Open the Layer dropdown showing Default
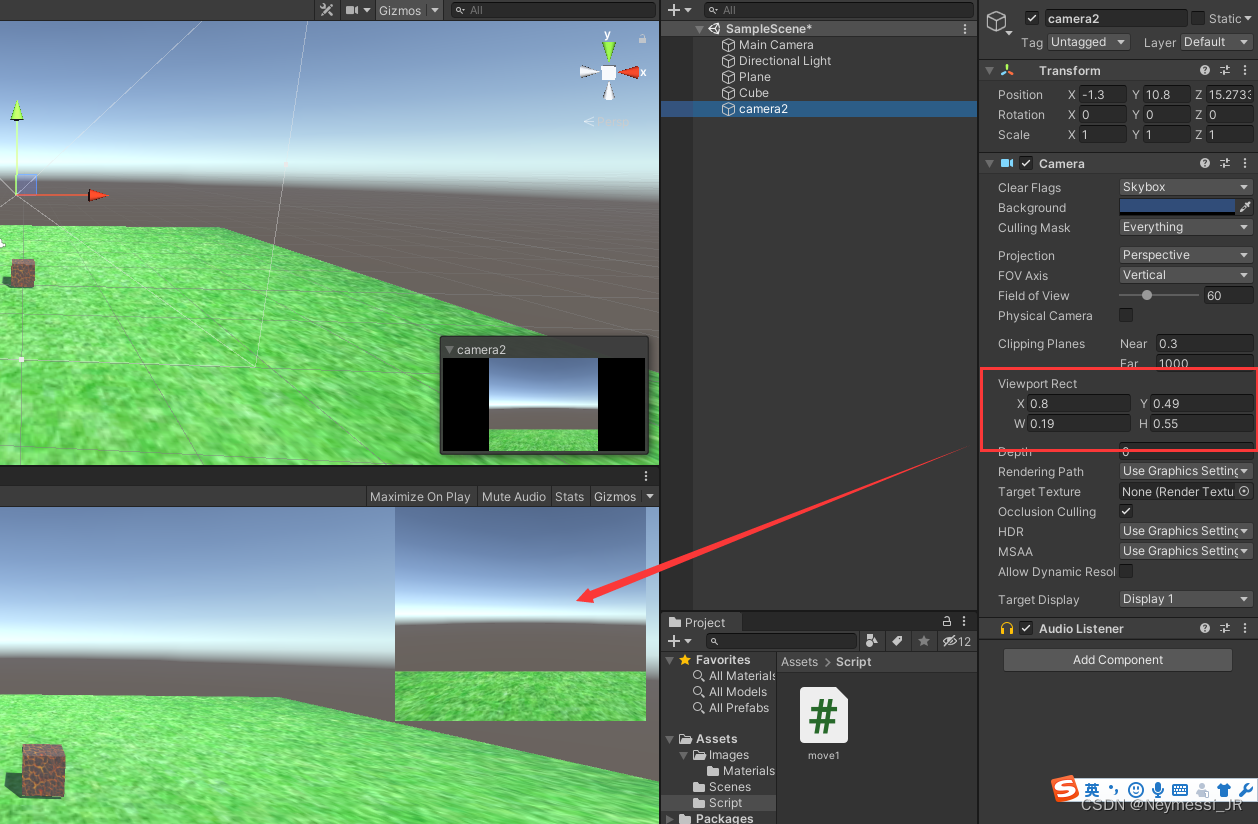Screen dimensions: 1258x824 click(x=1216, y=42)
